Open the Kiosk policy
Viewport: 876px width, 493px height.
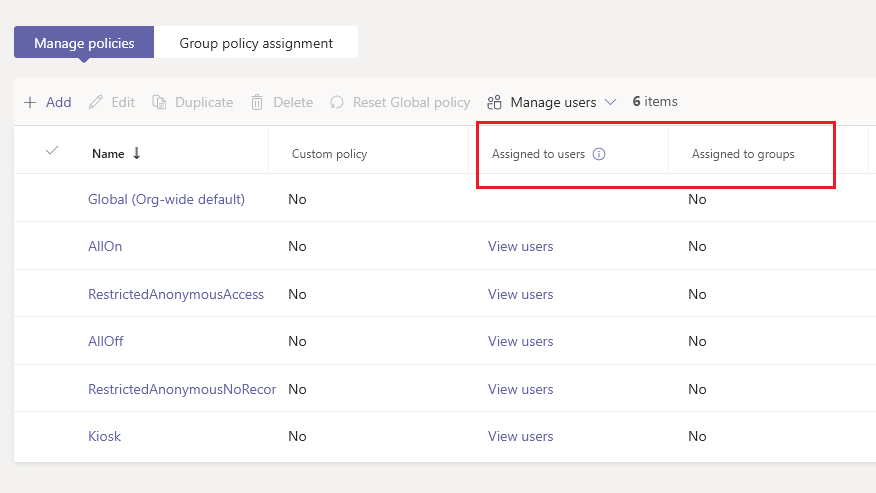[x=104, y=436]
